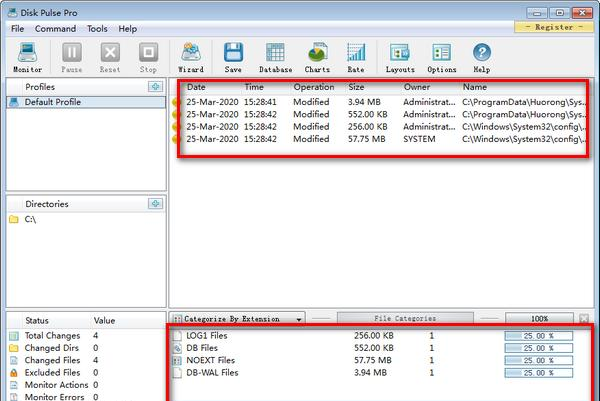The image size is (600, 401).
Task: Click the NOEXT Files category icon
Action: 177,360
